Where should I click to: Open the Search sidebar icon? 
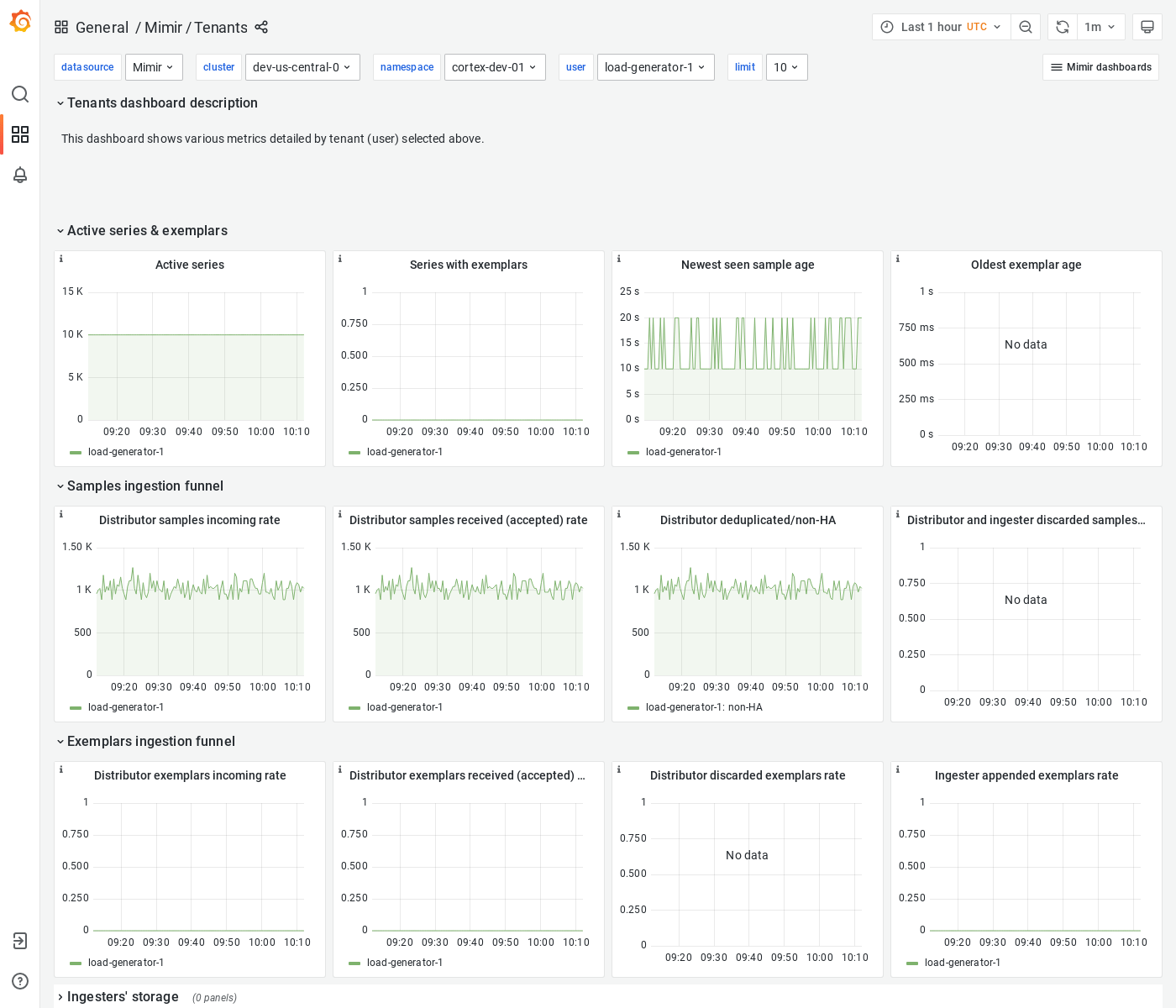point(20,94)
